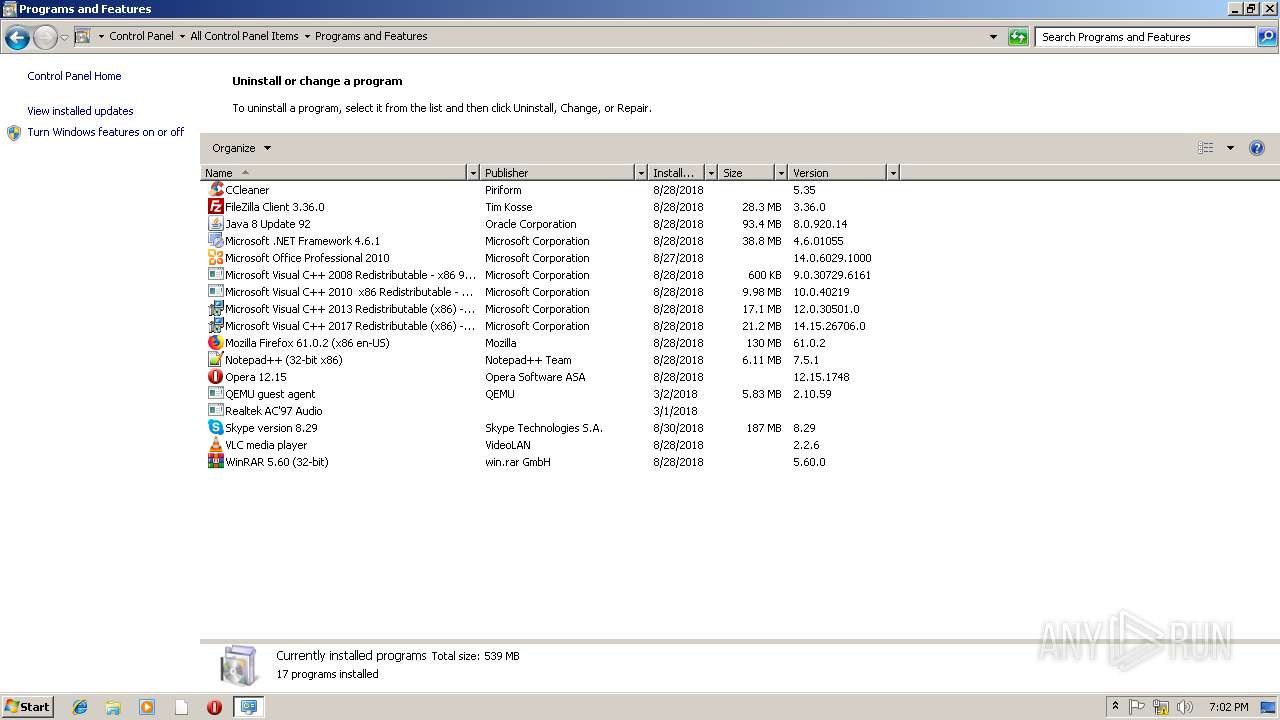Click the refresh button beside address bar
Viewport: 1280px width, 720px height.
1018,37
